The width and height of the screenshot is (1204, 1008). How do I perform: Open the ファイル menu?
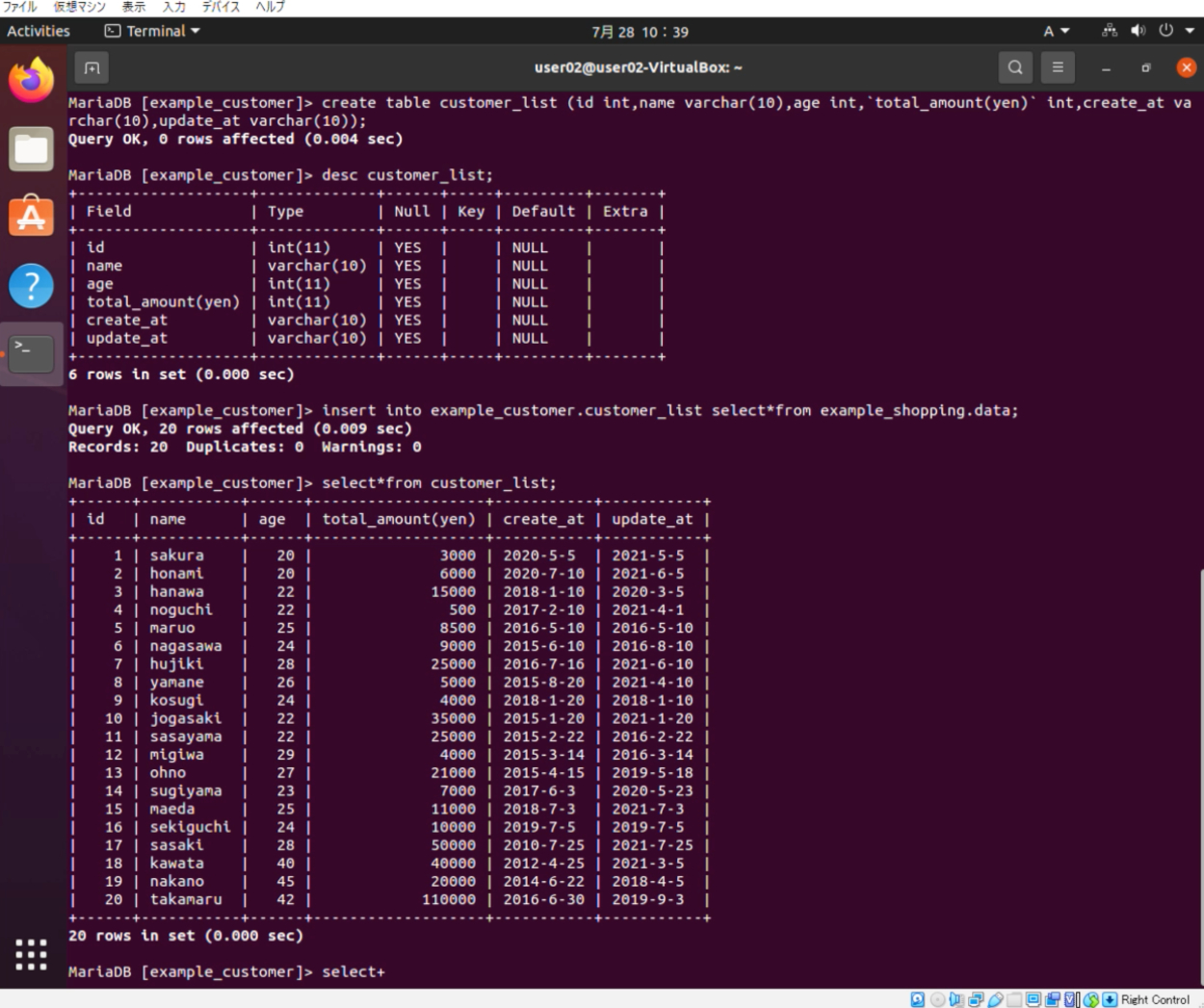[19, 7]
